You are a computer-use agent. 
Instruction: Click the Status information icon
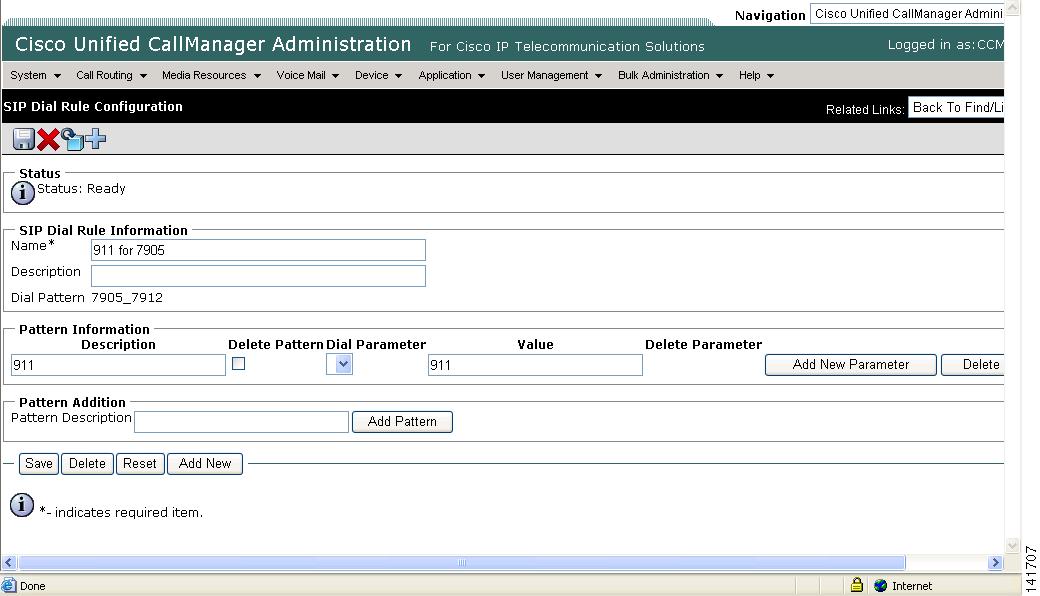[23, 193]
